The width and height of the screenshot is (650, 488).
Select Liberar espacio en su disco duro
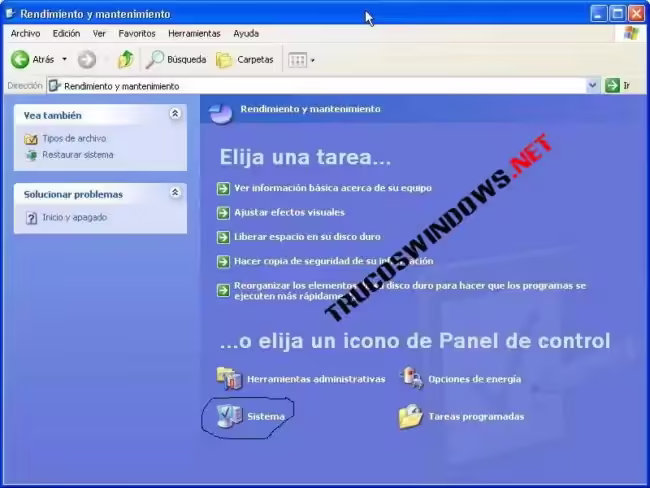[307, 237]
